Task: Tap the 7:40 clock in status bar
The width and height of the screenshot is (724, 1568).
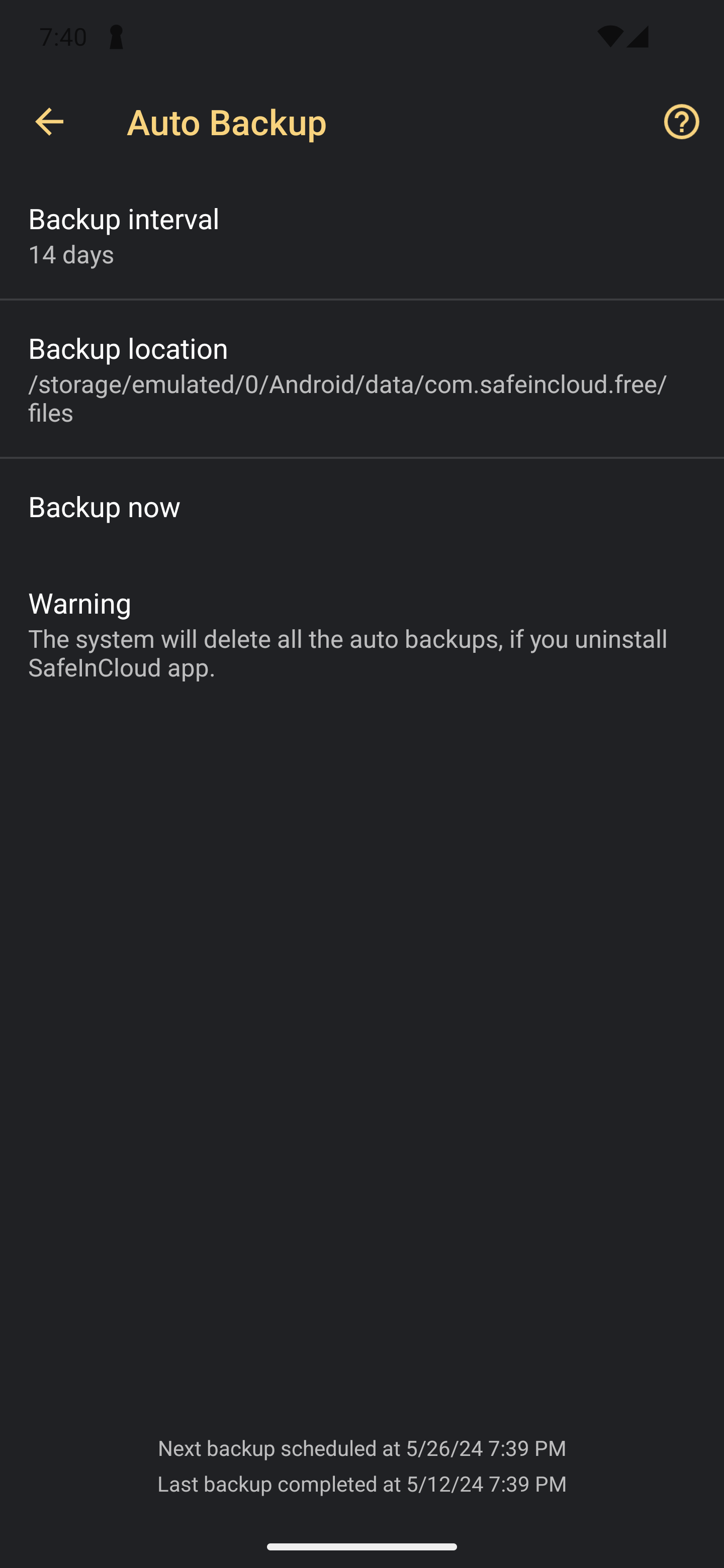Action: (63, 38)
